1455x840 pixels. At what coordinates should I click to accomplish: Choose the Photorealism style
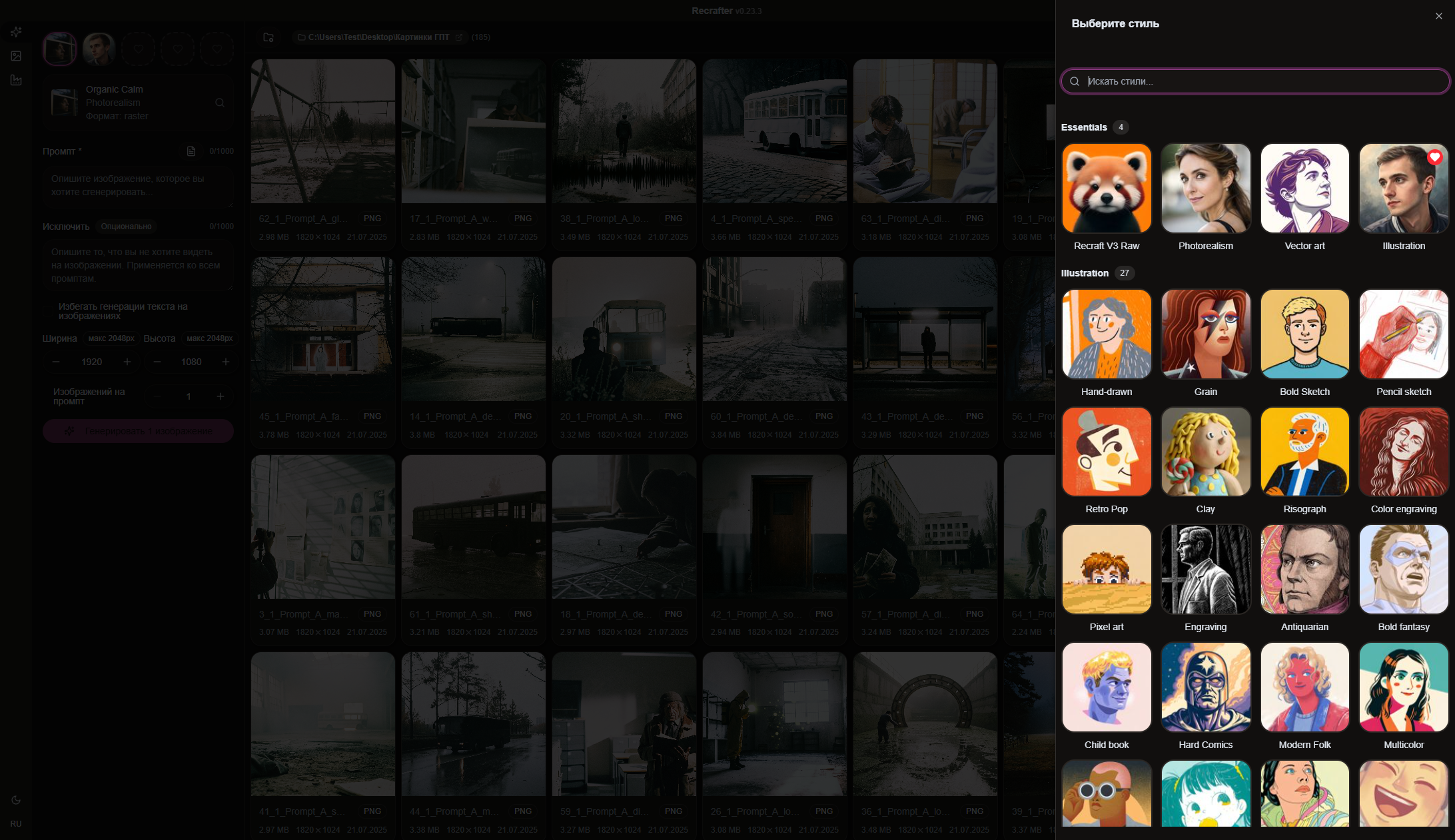click(x=1205, y=189)
